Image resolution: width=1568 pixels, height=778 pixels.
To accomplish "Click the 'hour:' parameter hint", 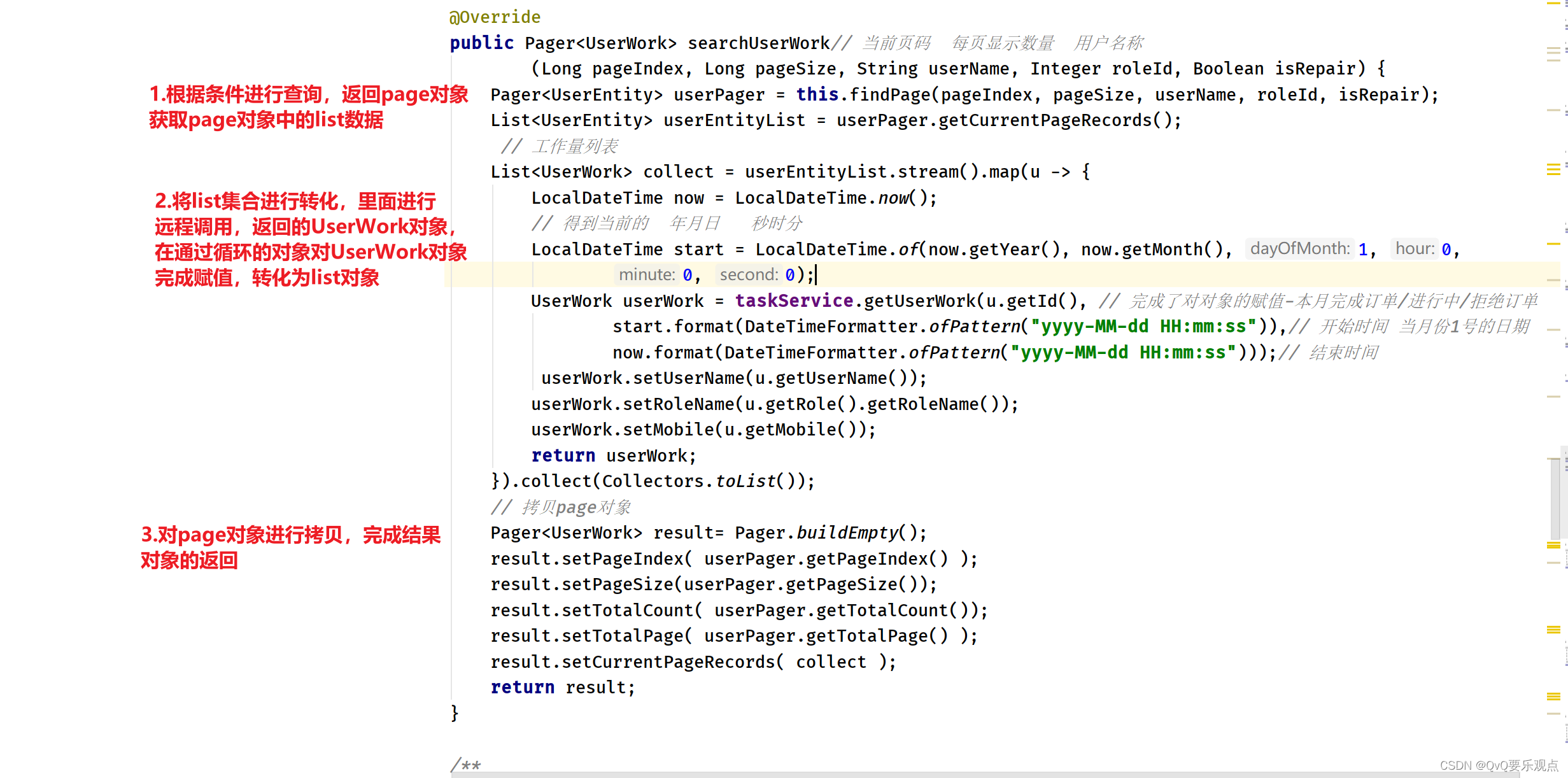I will [1414, 249].
